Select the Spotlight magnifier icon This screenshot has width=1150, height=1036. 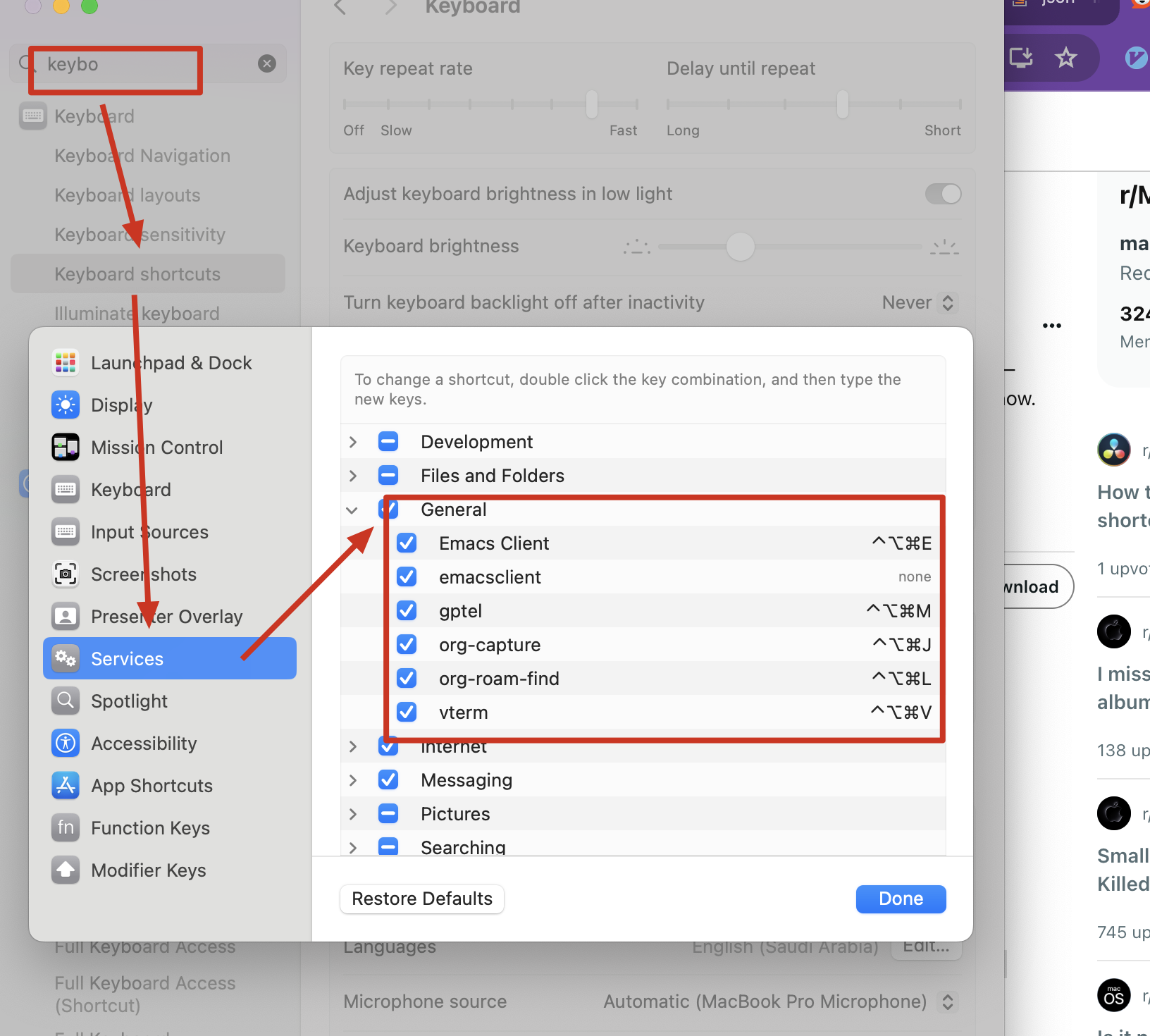click(66, 701)
